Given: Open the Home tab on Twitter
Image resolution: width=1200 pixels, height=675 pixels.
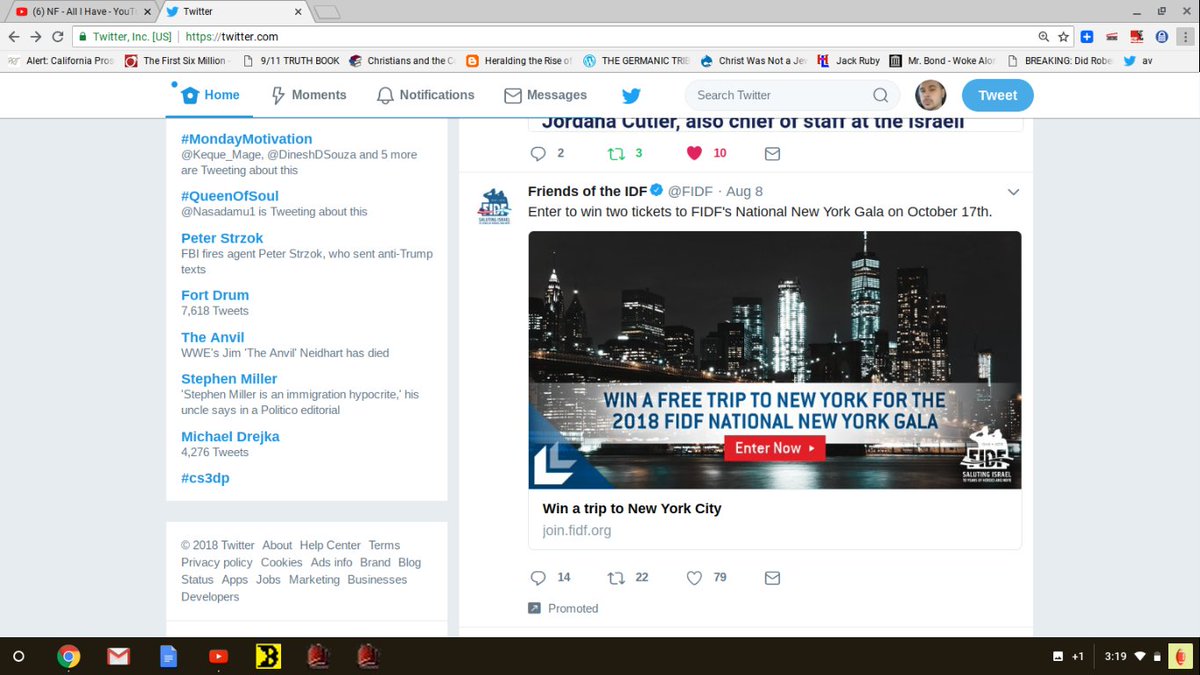Looking at the screenshot, I should coord(210,95).
